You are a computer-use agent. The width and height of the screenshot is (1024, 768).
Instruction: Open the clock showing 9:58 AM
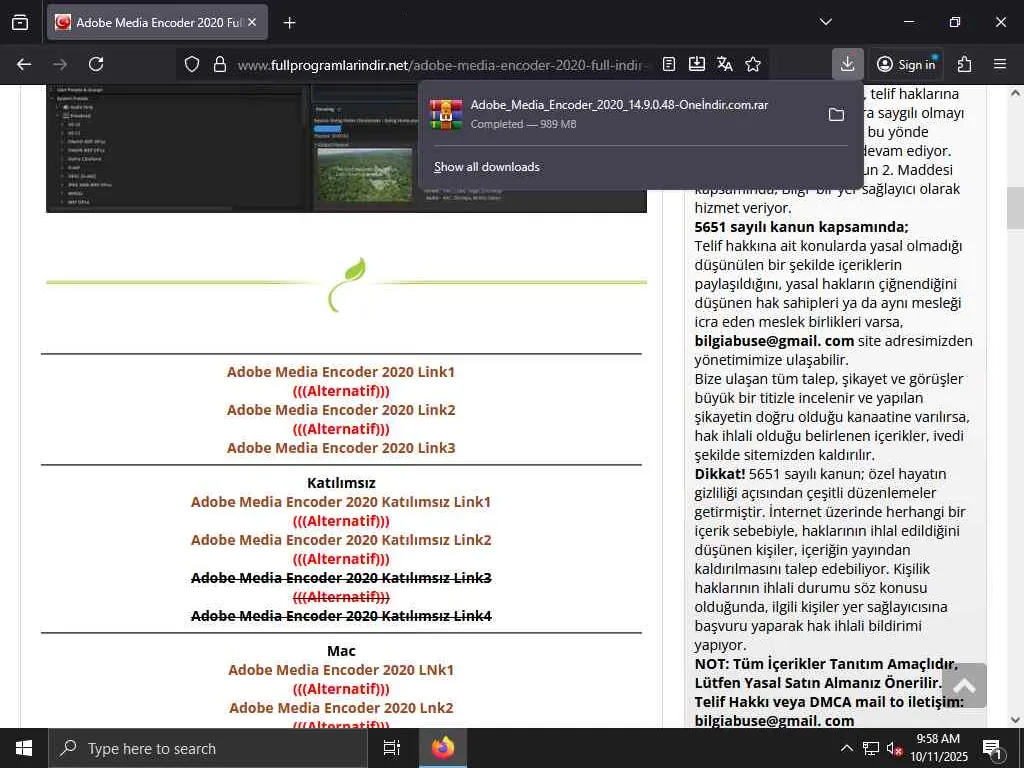939,748
